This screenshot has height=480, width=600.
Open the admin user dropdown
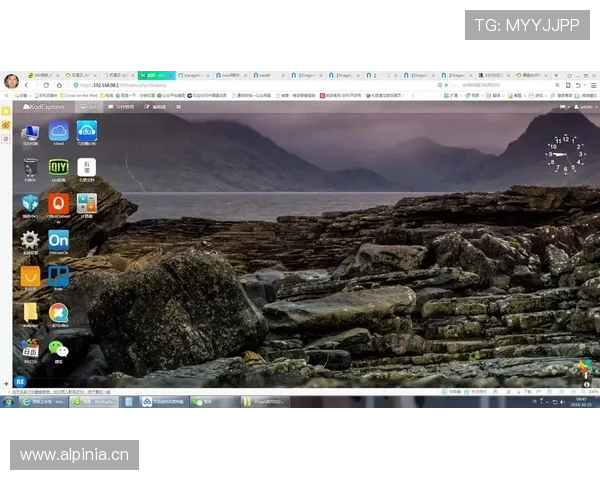586,106
